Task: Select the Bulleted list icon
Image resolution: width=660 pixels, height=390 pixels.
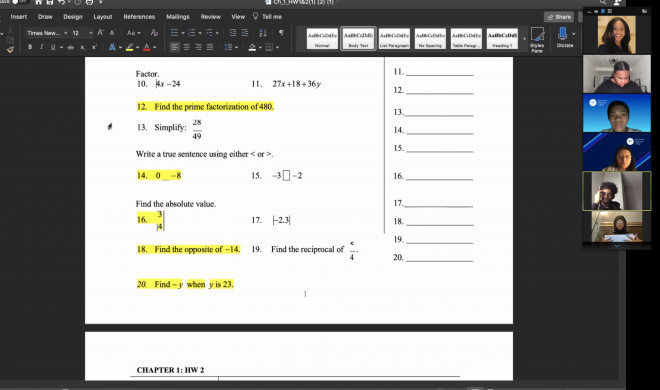Action: pyautogui.click(x=174, y=33)
